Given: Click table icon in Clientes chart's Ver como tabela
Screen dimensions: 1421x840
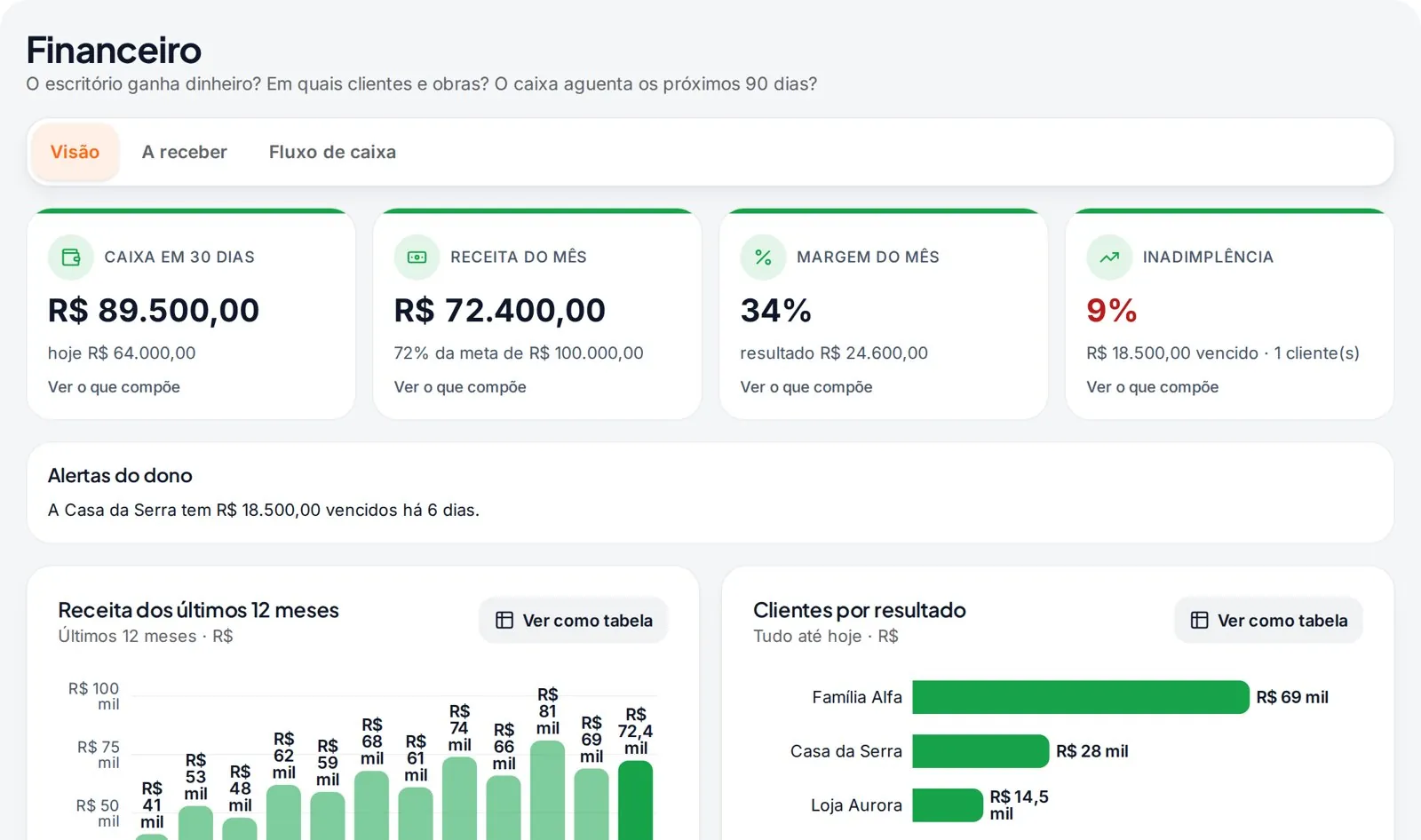Looking at the screenshot, I should tap(1199, 621).
